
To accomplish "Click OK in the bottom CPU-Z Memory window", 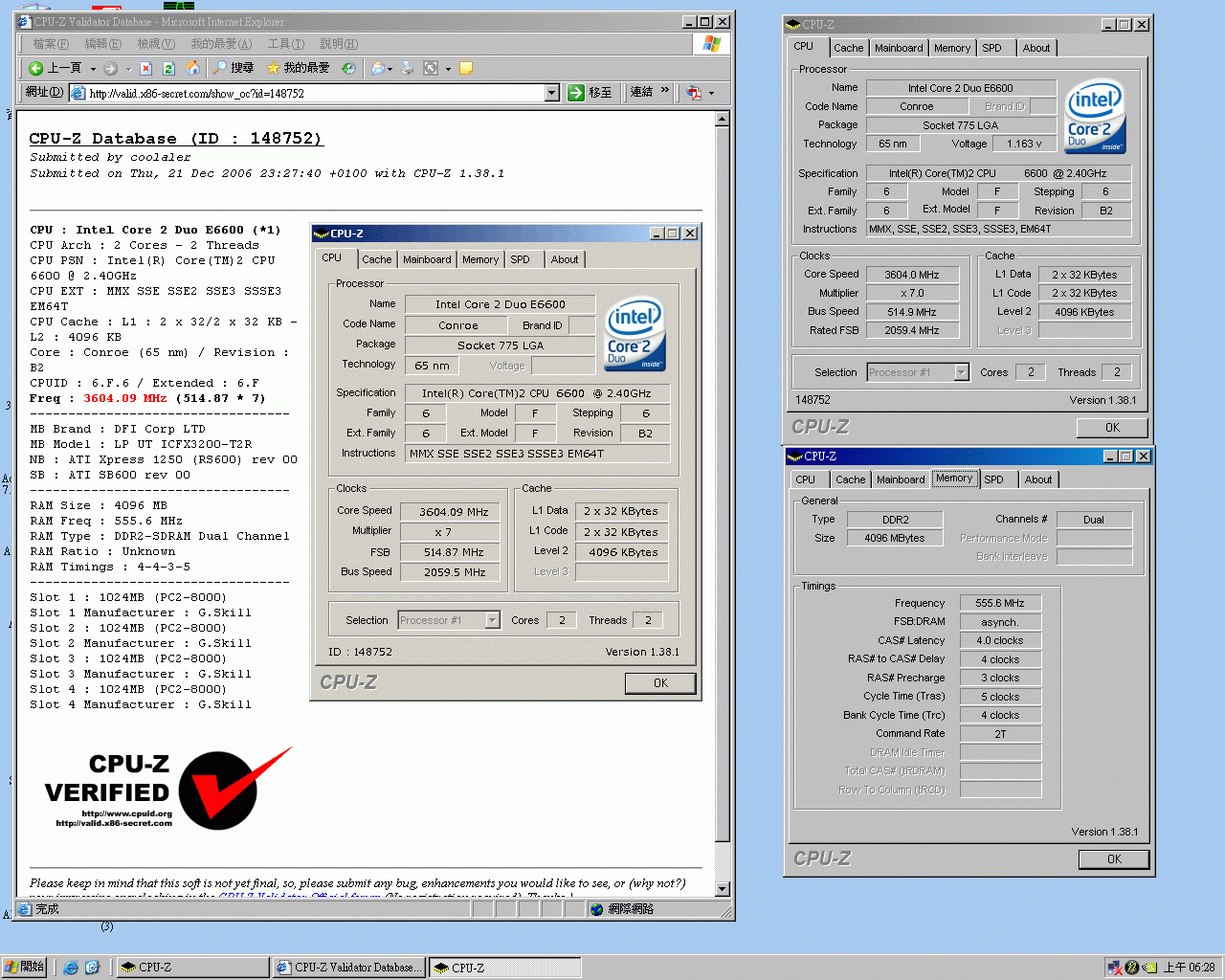I will click(x=1114, y=859).
